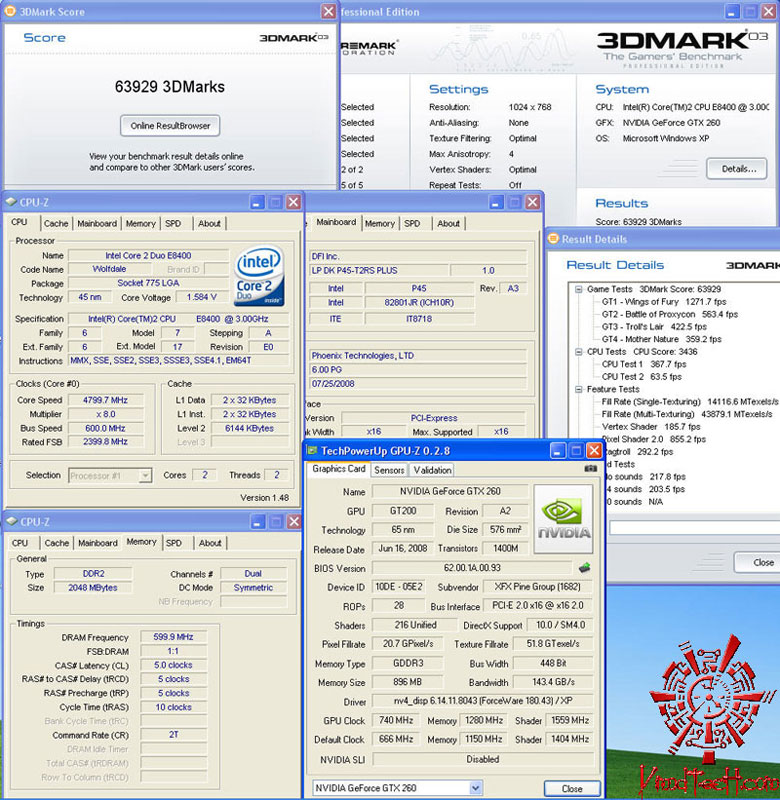Click mainboard model LP DK P45-T2RS PLUS
Viewport: 780px width, 800px height.
[380, 270]
